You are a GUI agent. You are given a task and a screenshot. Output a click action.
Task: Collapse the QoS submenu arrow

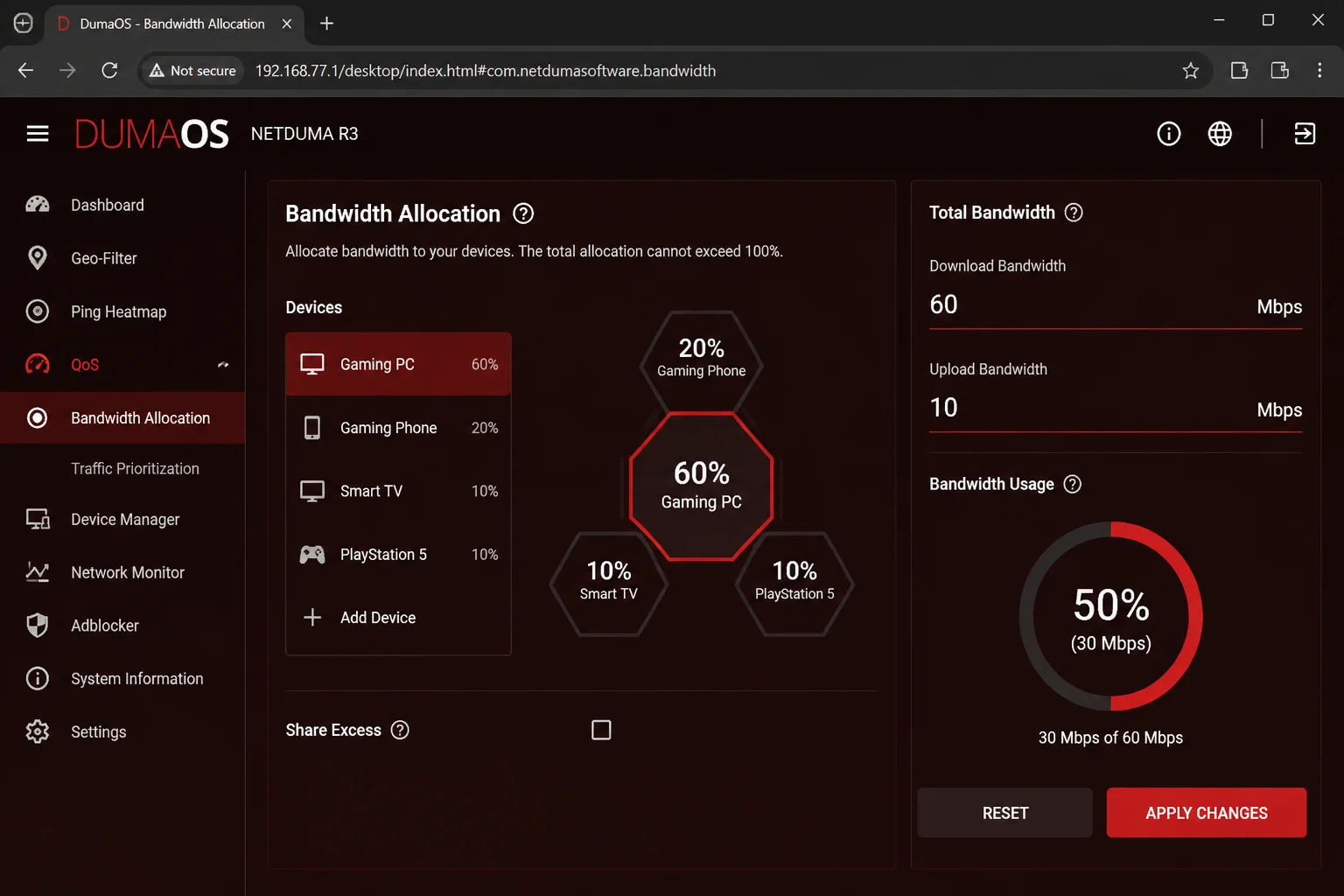click(x=223, y=365)
